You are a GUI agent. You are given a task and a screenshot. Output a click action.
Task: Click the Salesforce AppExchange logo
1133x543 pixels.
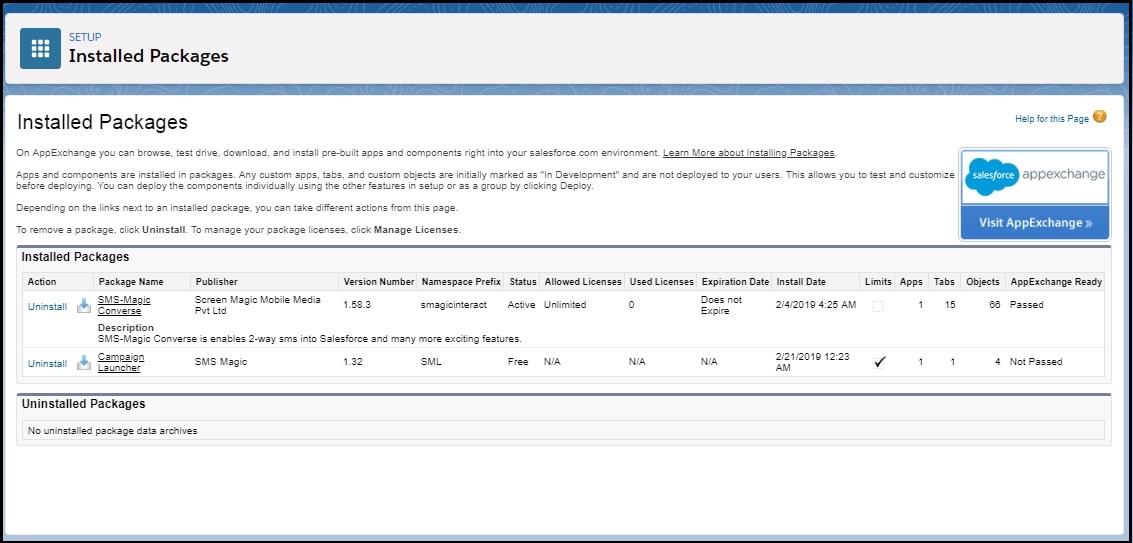(1035, 176)
